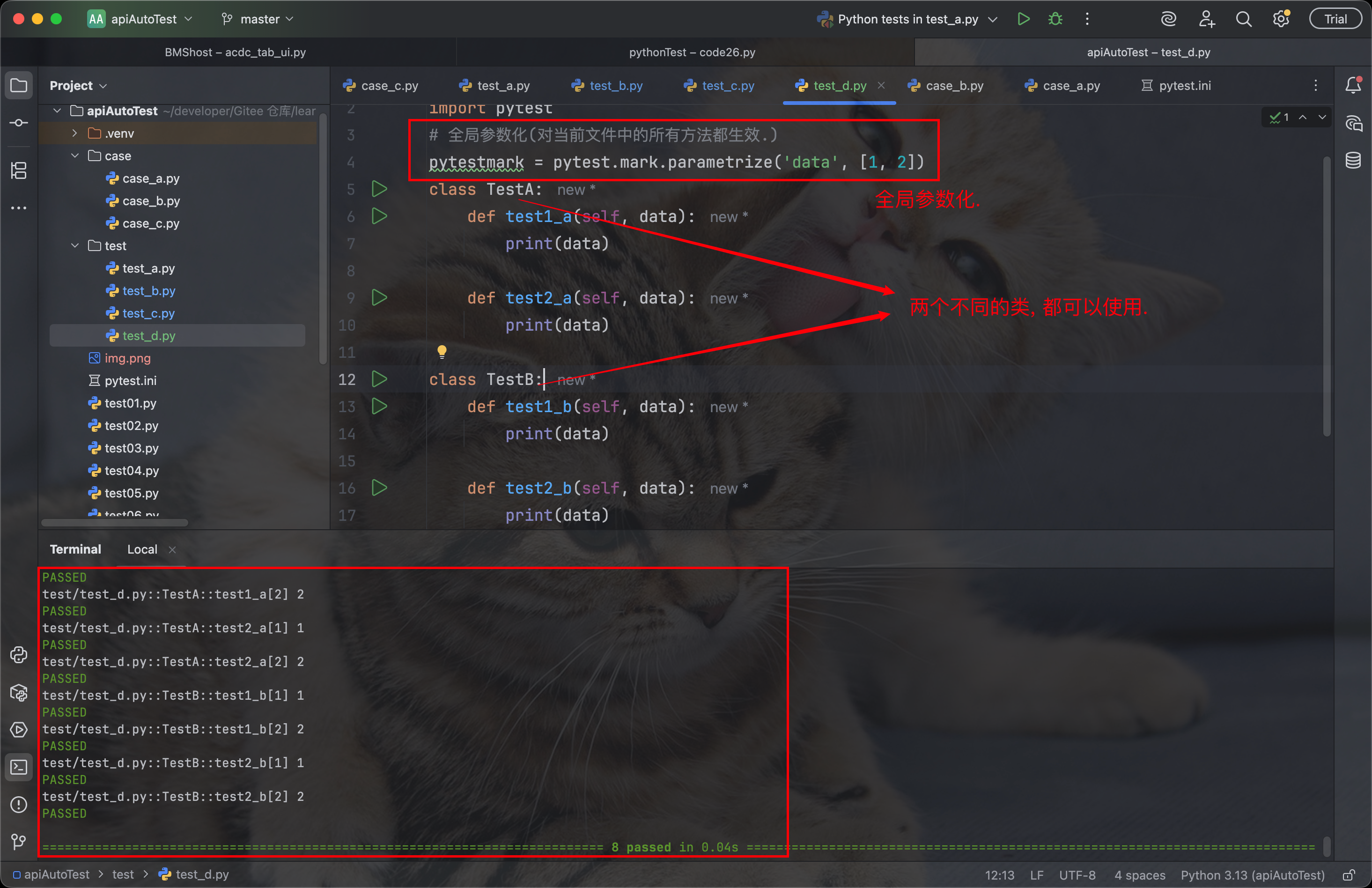Open the Git tool window at the sidebar bottom
Viewport: 1372px width, 888px height.
18,842
